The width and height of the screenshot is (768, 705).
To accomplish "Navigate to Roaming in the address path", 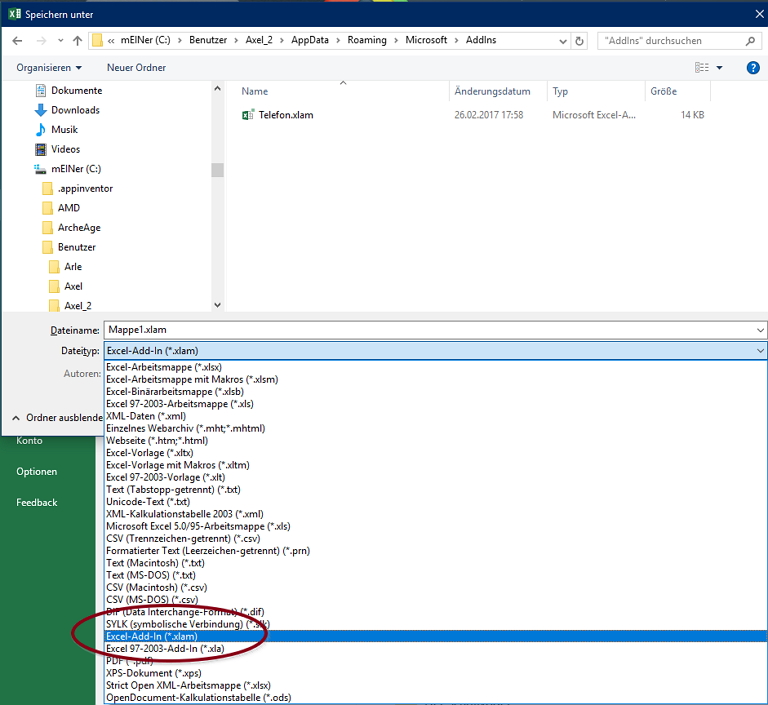I will coord(367,40).
